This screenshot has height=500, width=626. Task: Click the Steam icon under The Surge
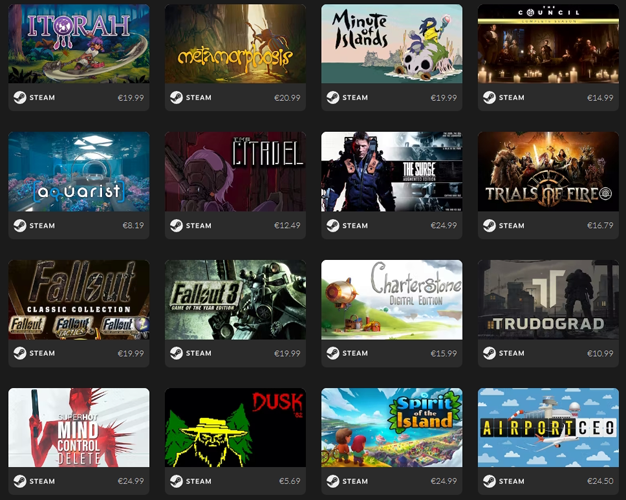(333, 226)
